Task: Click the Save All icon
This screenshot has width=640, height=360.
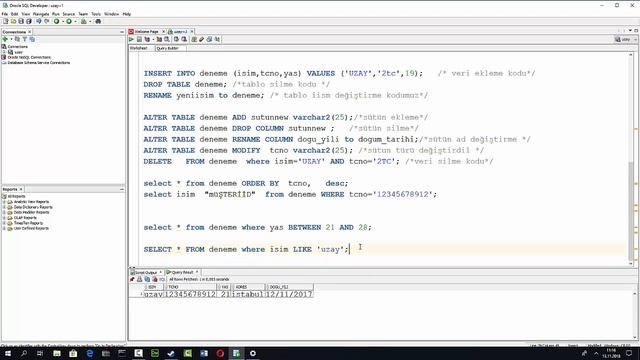Action: 29,21
